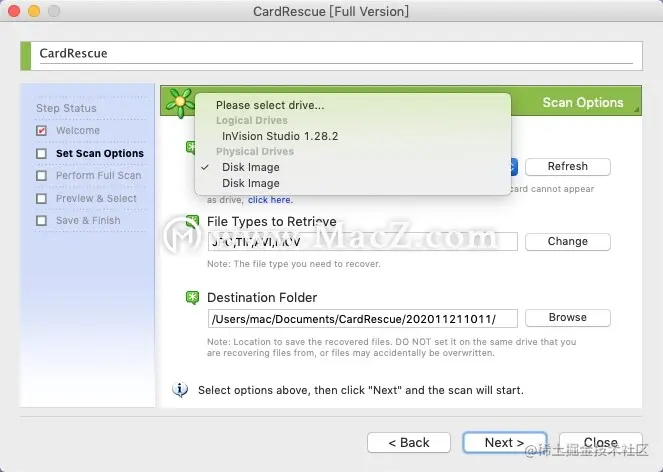Click the green flower logo icon

pos(180,102)
